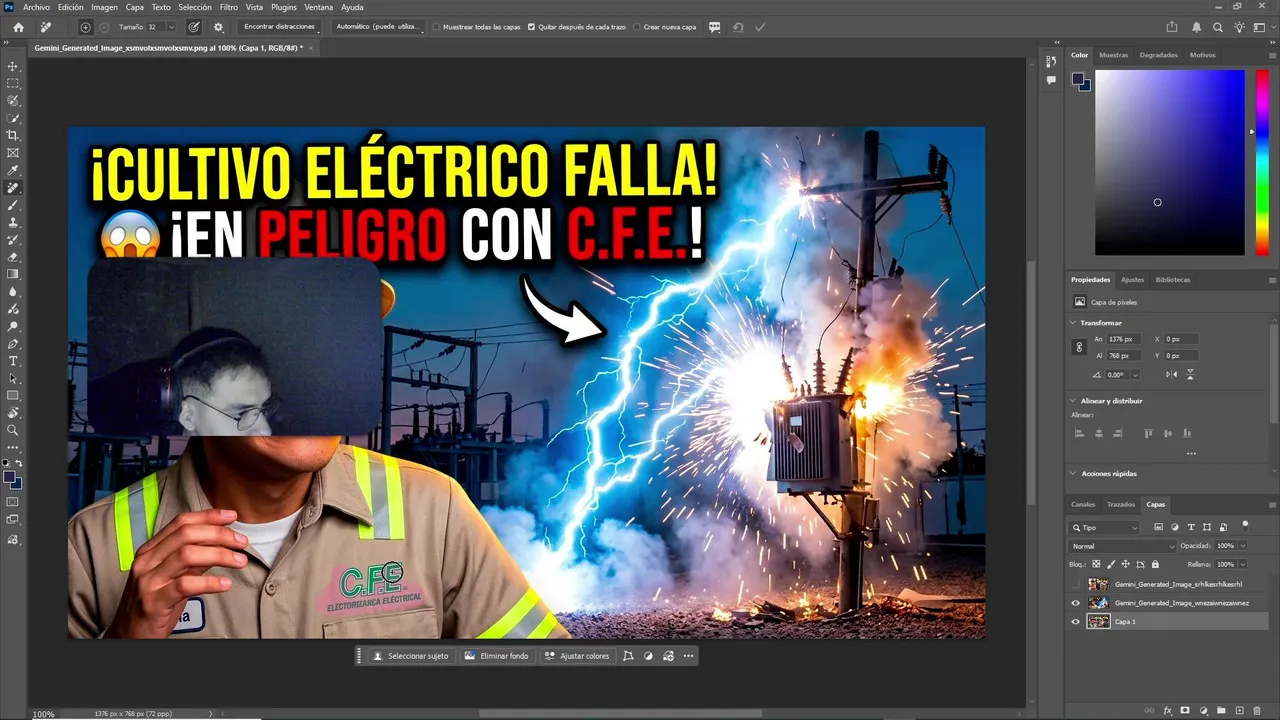
Task: Select the Brush tool
Action: 13,205
